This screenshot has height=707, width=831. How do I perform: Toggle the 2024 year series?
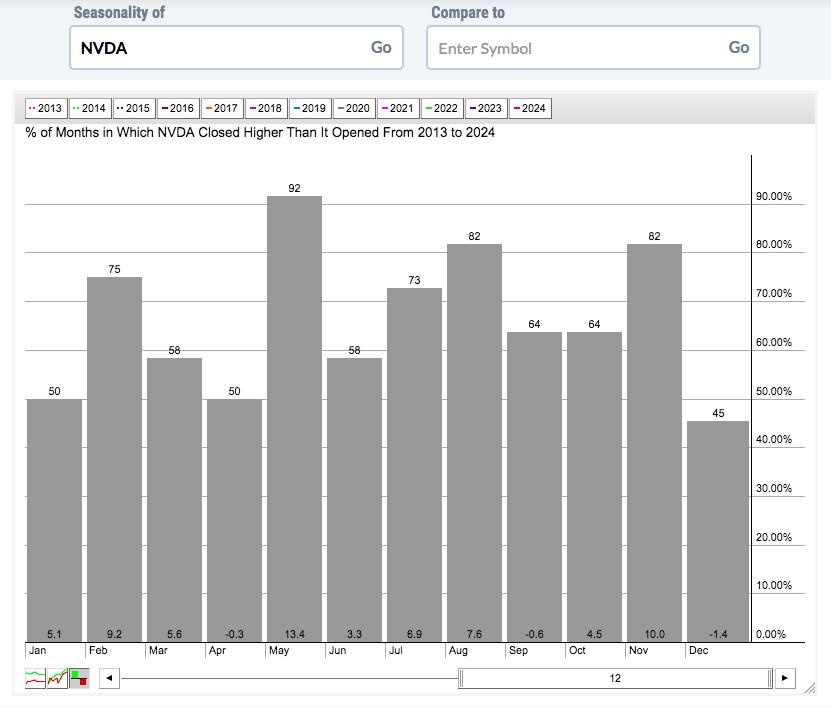pos(530,108)
